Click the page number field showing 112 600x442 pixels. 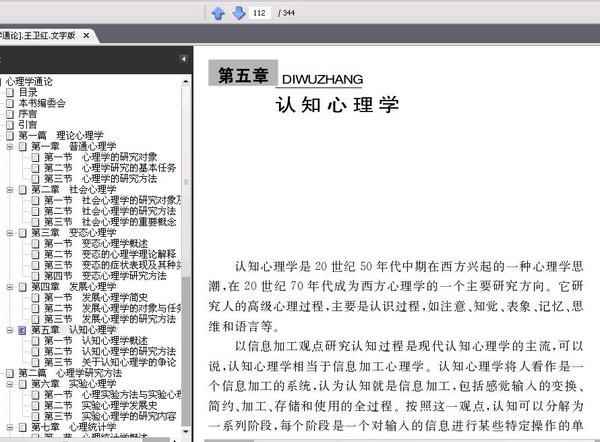click(259, 13)
